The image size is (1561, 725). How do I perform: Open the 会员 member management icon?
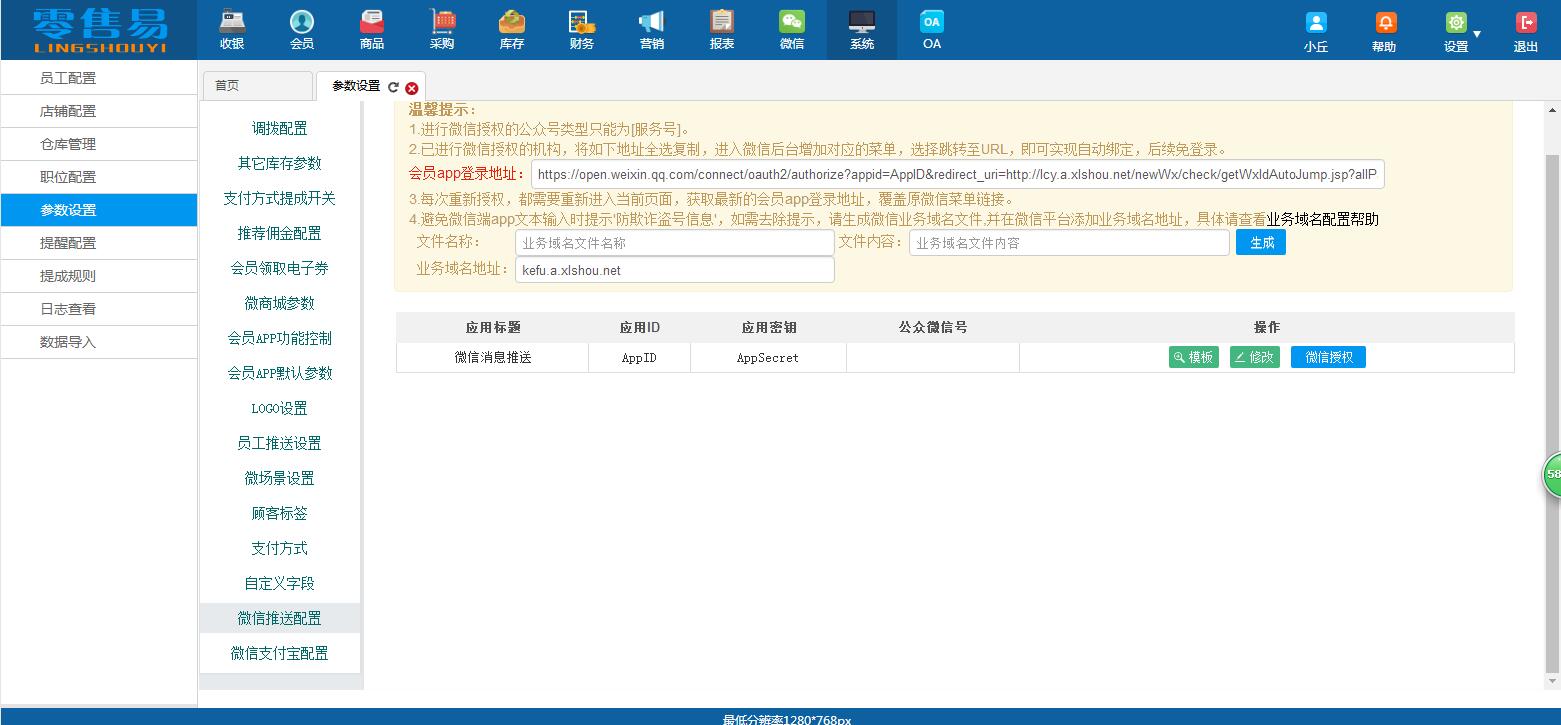pos(301,27)
